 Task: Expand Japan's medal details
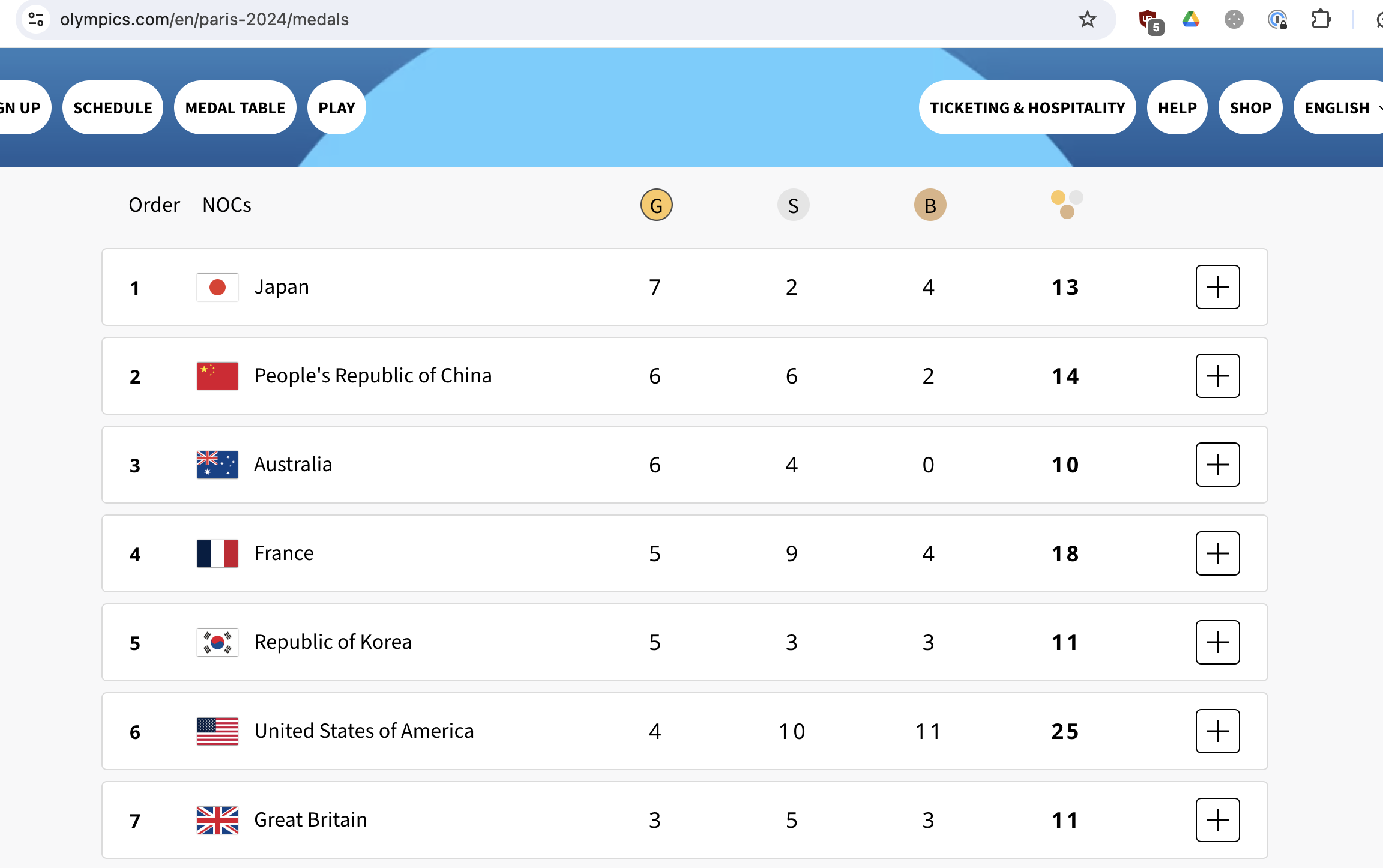coord(1217,287)
